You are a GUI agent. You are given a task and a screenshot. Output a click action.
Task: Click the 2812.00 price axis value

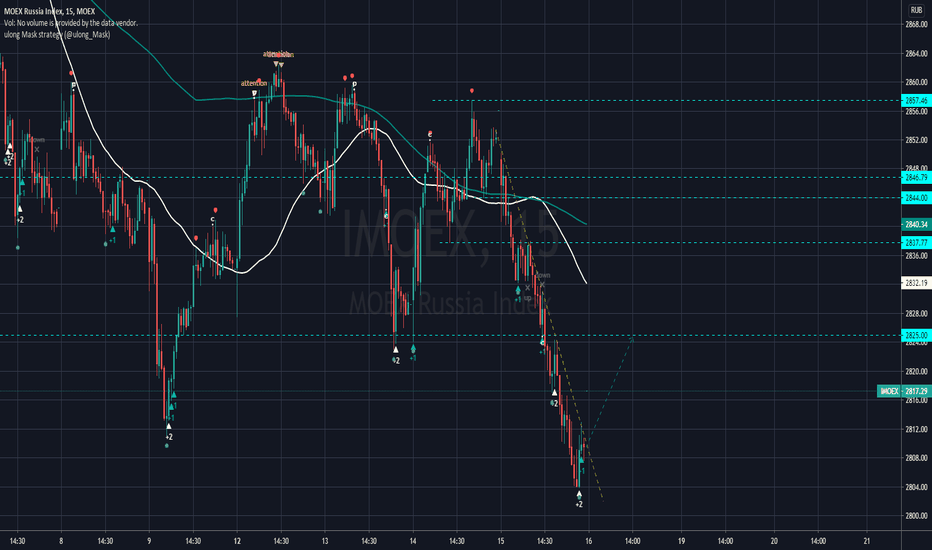point(916,429)
